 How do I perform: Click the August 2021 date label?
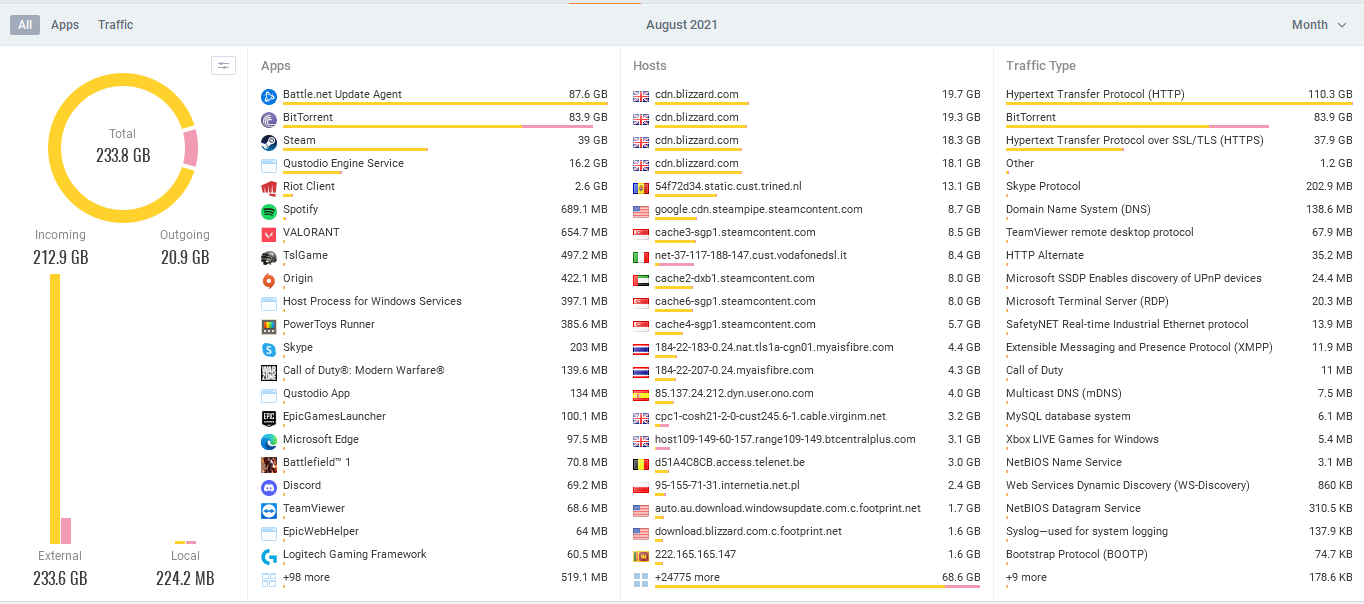coord(682,25)
